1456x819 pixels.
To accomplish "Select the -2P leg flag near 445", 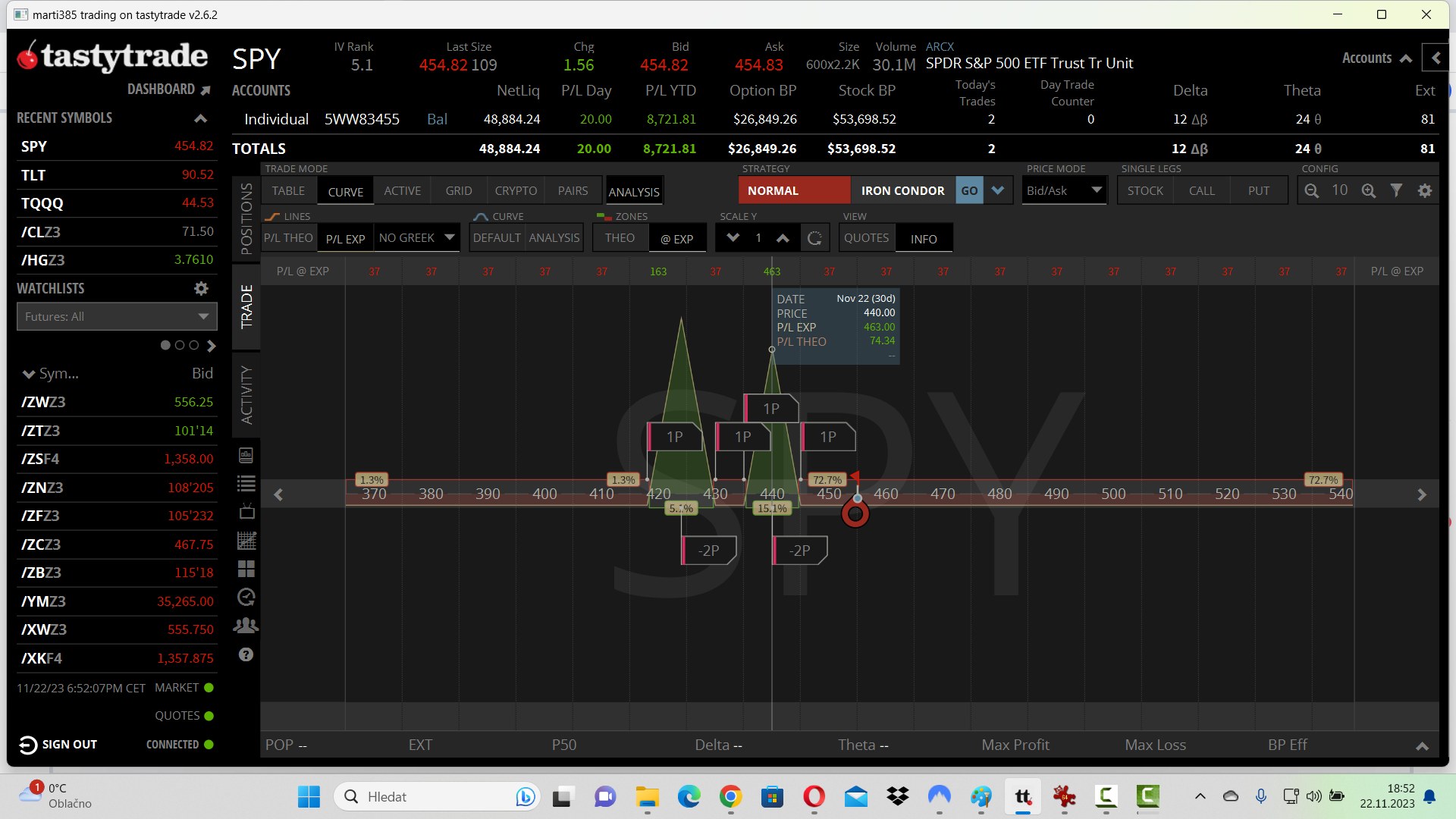I will pos(800,551).
